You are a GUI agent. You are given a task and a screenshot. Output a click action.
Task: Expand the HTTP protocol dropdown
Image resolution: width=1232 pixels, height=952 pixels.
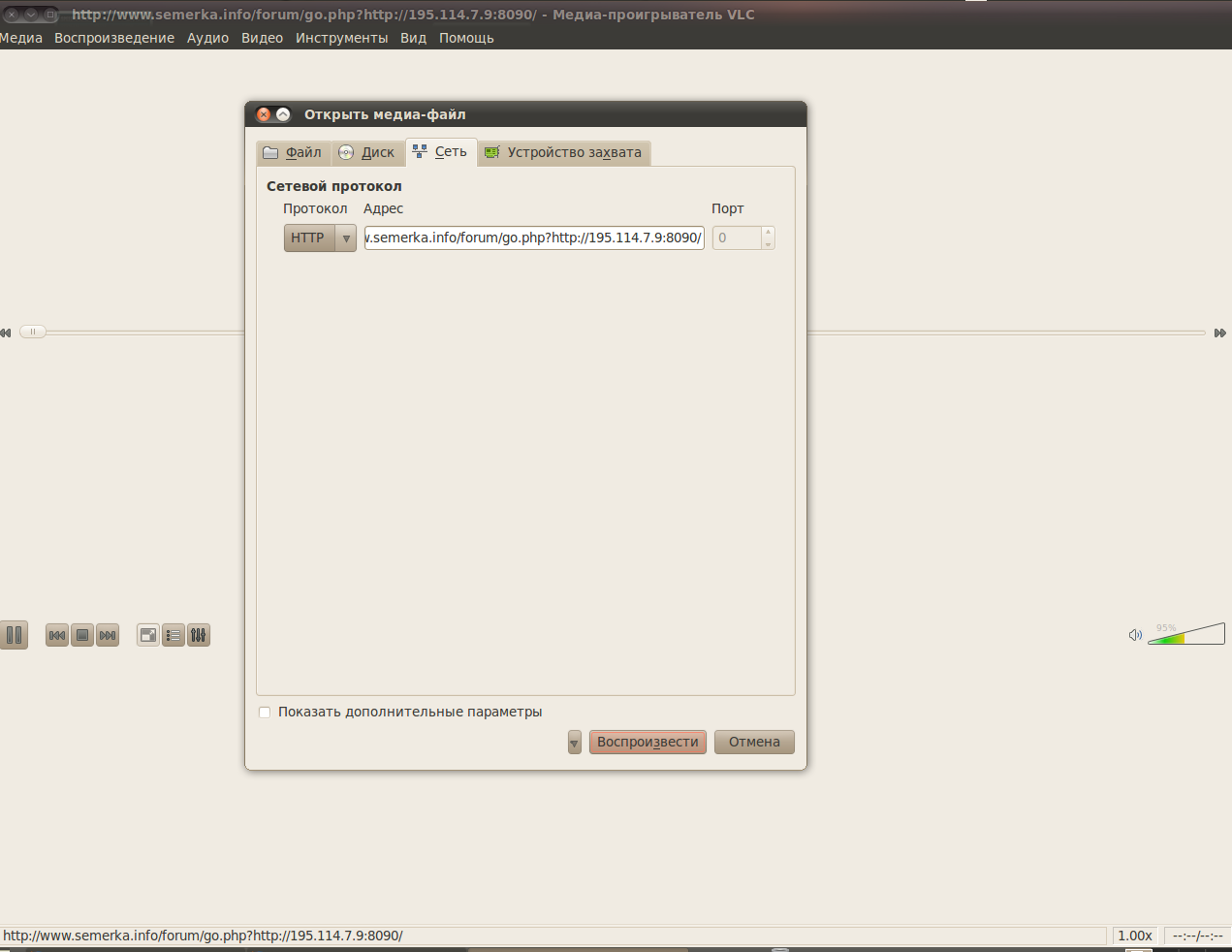(x=345, y=238)
